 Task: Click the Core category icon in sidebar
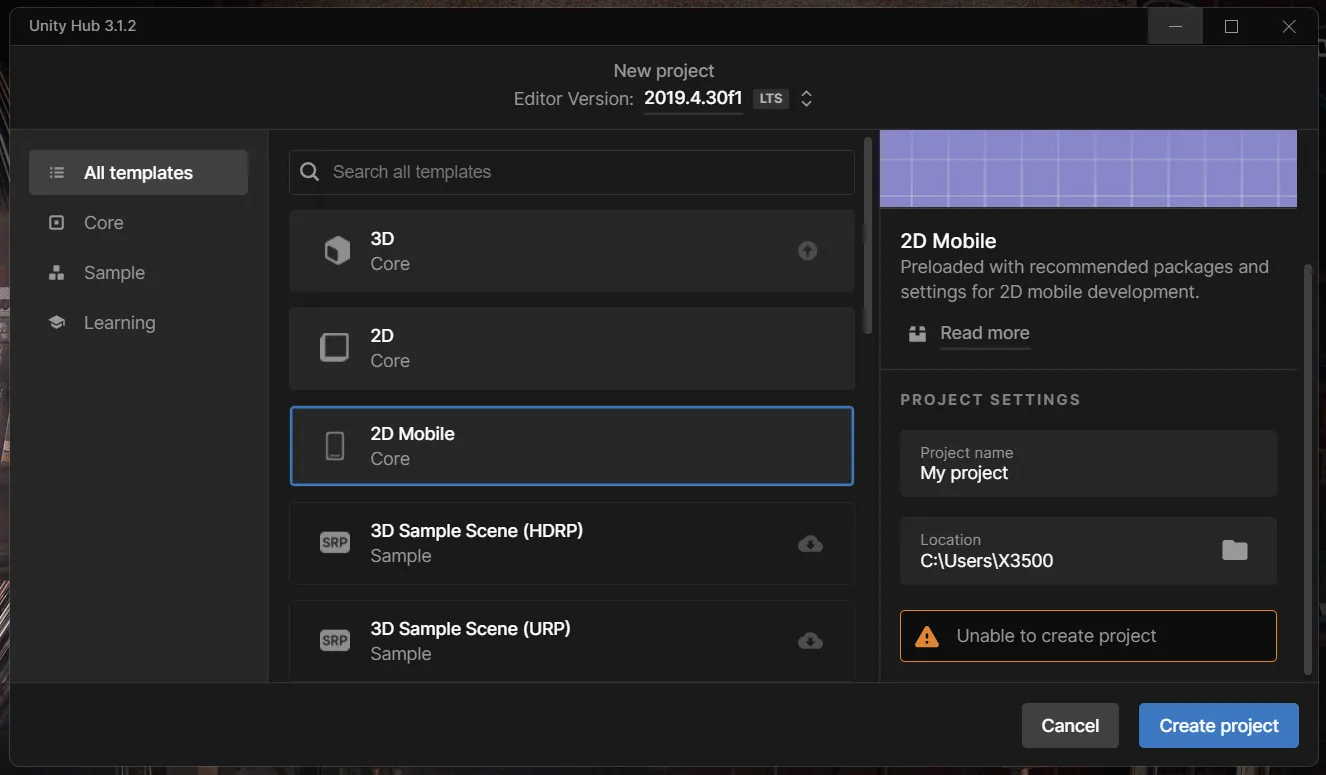click(x=57, y=222)
